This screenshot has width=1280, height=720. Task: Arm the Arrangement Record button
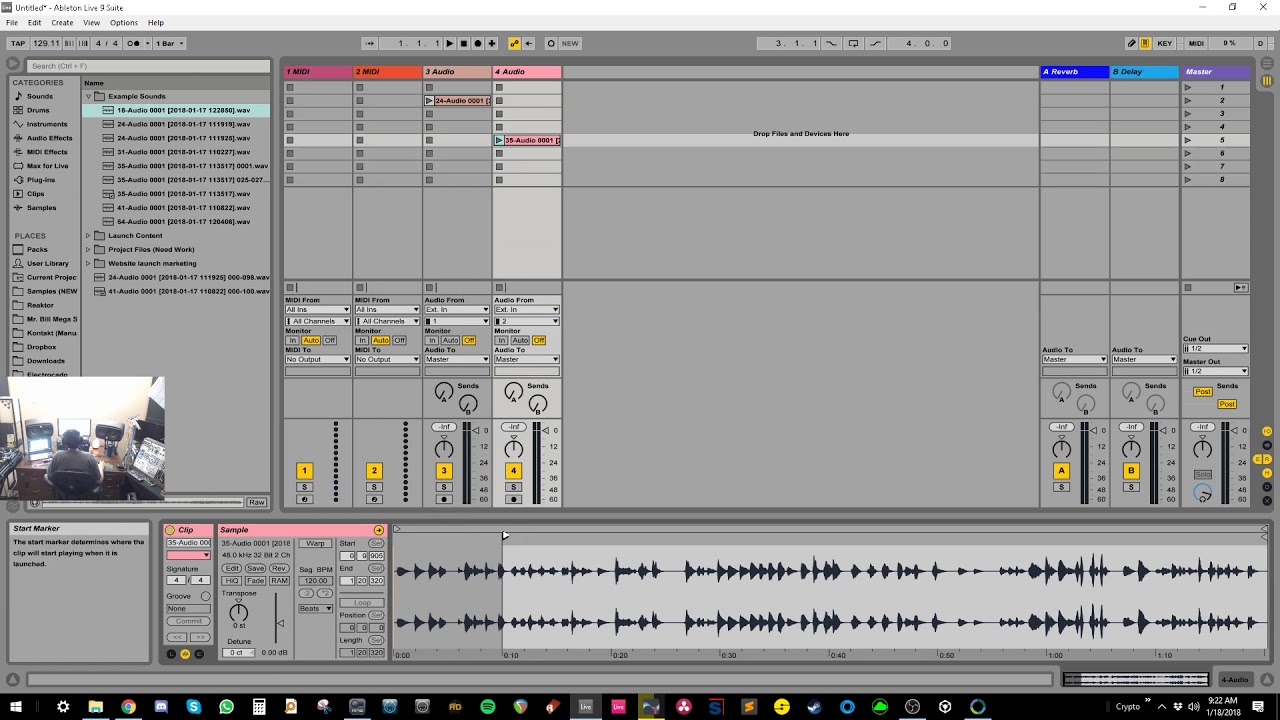coord(478,43)
